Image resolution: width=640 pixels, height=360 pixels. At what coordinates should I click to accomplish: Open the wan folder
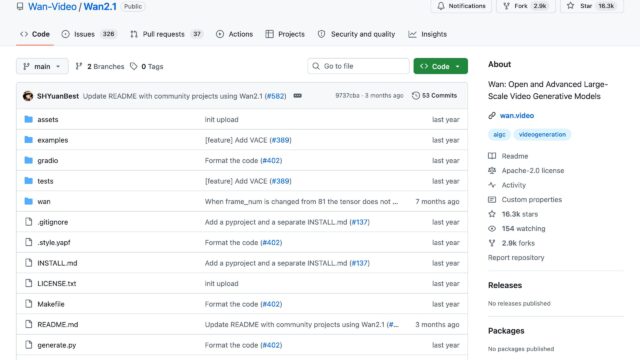pyautogui.click(x=44, y=202)
